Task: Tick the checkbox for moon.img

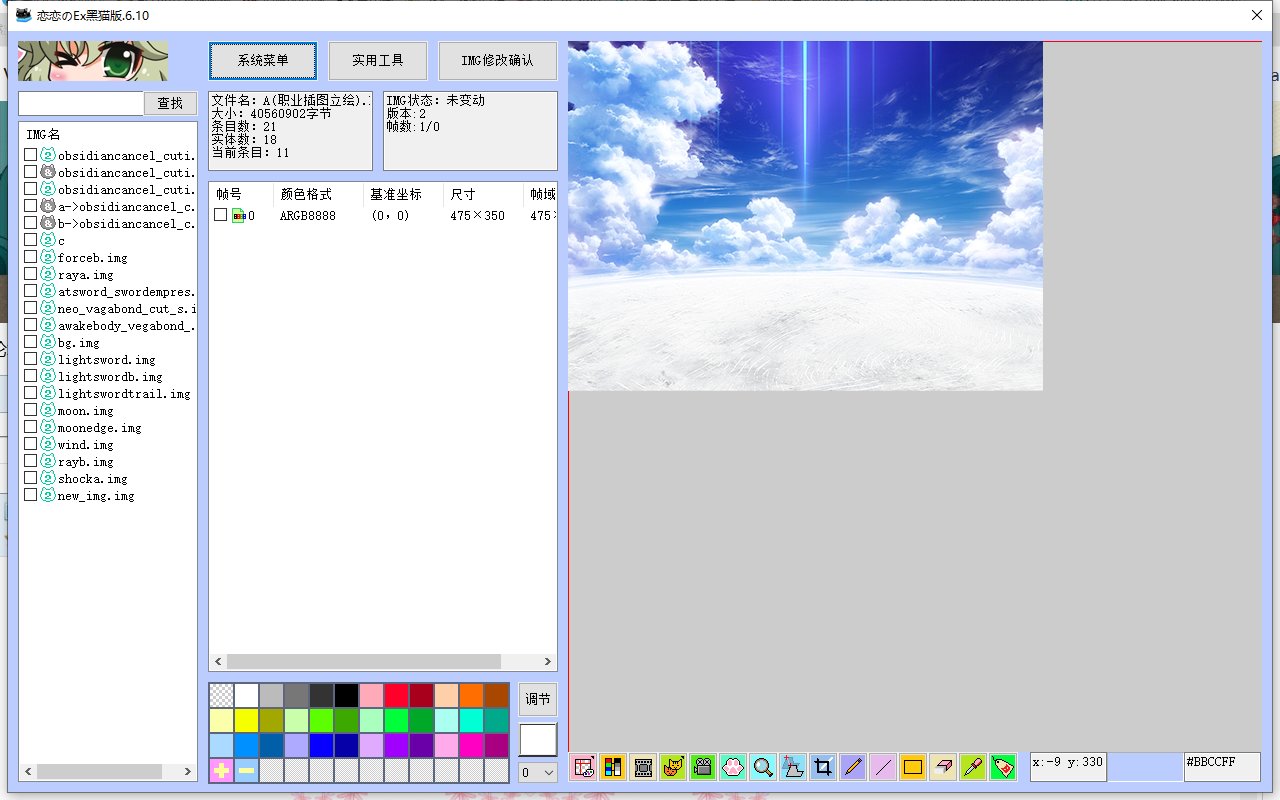Action: [31, 410]
